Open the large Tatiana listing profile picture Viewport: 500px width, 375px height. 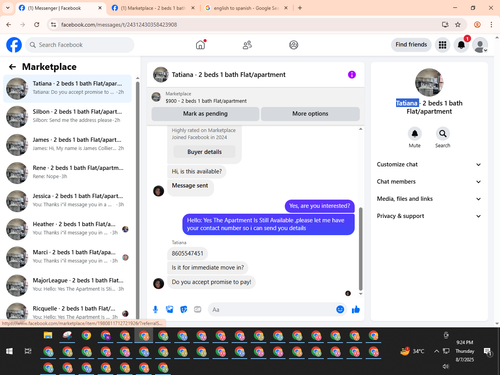click(429, 82)
